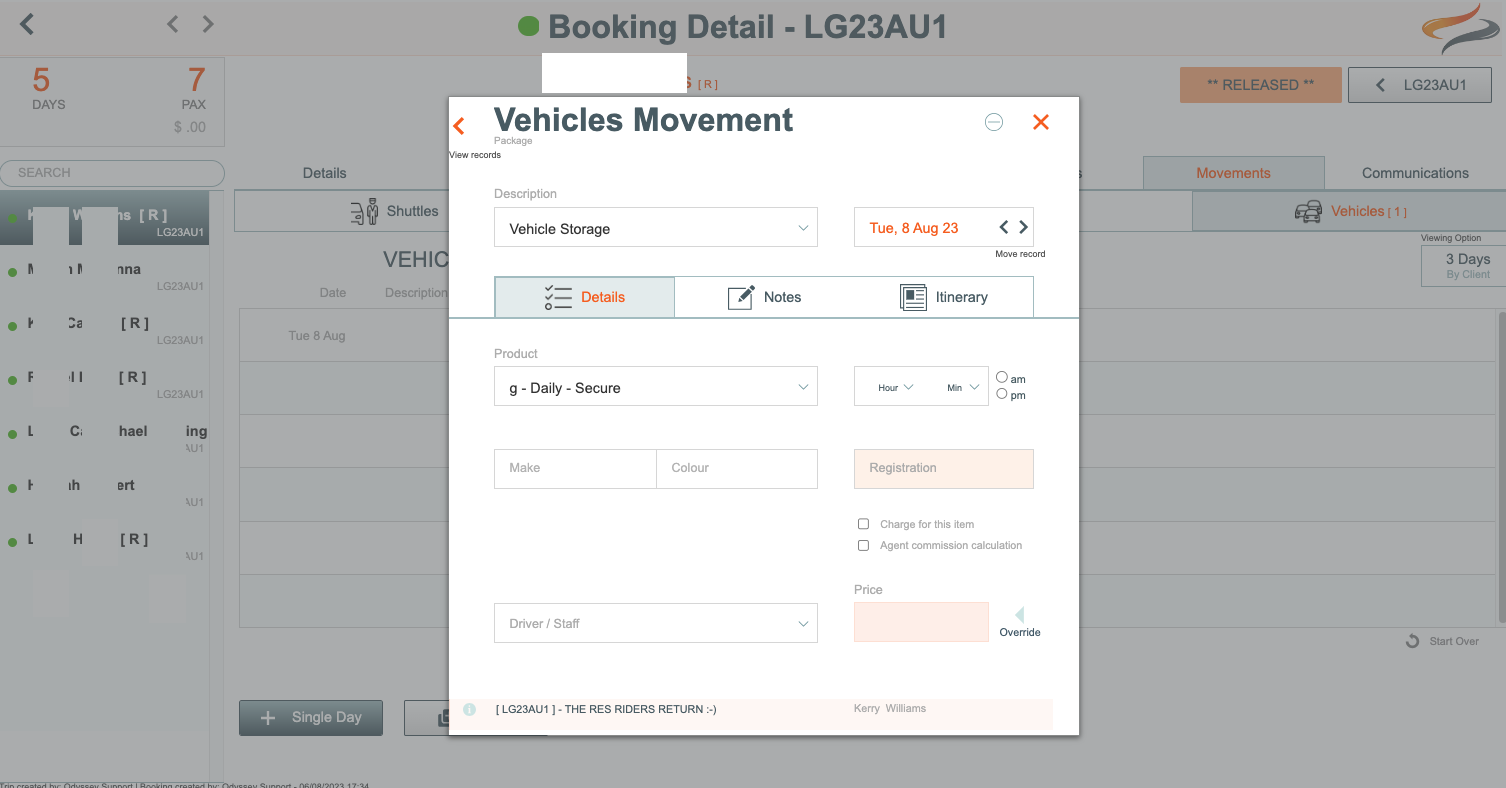1506x788 pixels.
Task: Click in the Colour field
Action: [x=737, y=468]
